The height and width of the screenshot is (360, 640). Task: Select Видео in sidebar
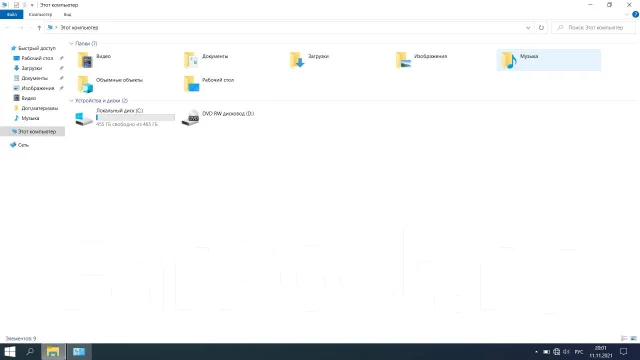(29, 98)
